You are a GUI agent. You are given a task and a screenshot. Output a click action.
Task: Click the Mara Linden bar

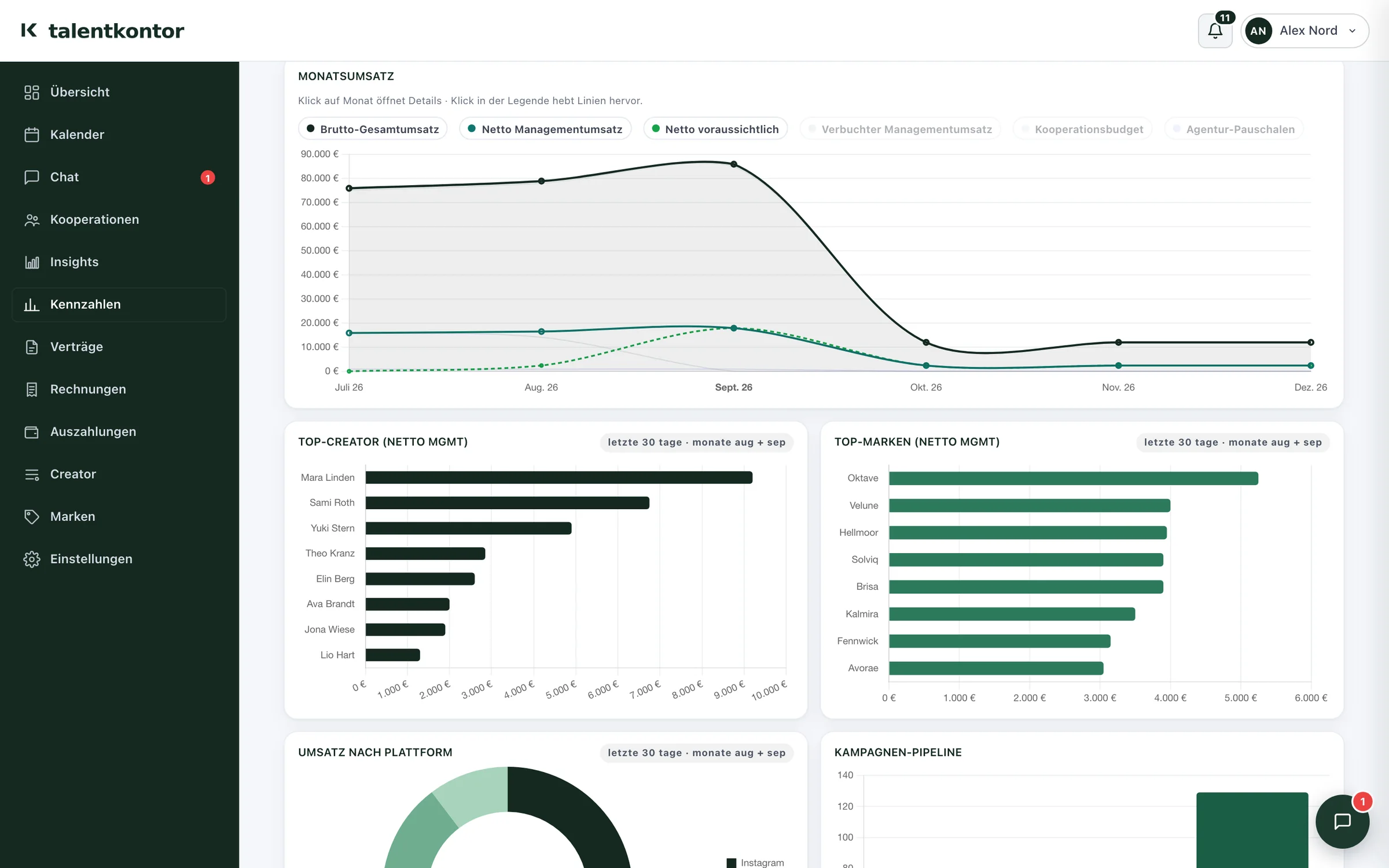coord(559,477)
